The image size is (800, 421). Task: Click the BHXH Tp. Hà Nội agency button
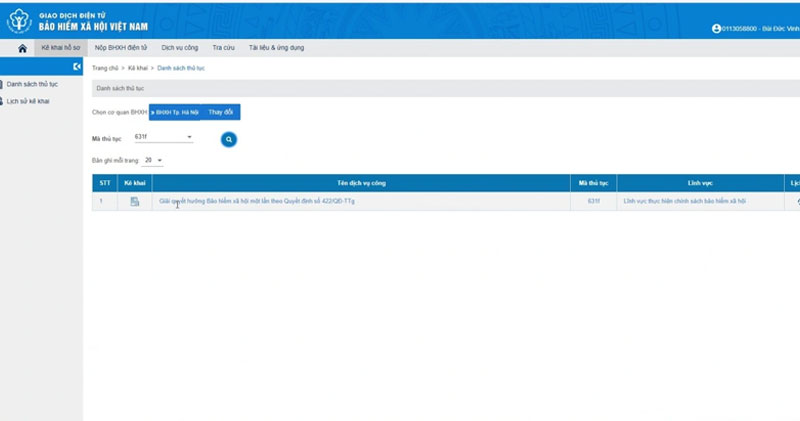175,112
